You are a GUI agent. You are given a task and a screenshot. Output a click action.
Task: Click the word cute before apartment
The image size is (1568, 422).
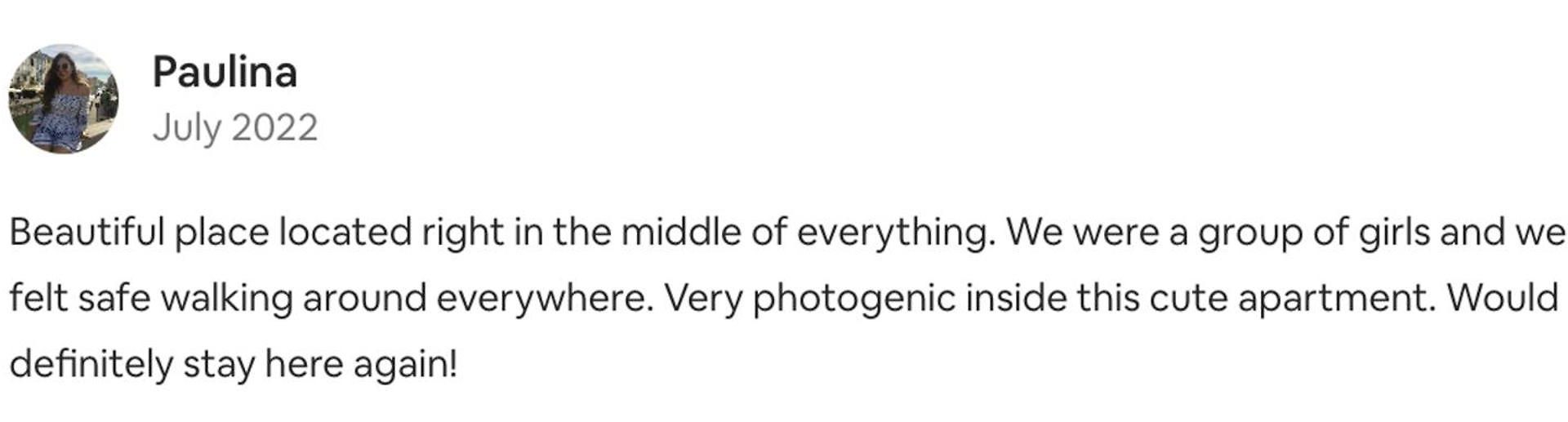click(x=1188, y=299)
